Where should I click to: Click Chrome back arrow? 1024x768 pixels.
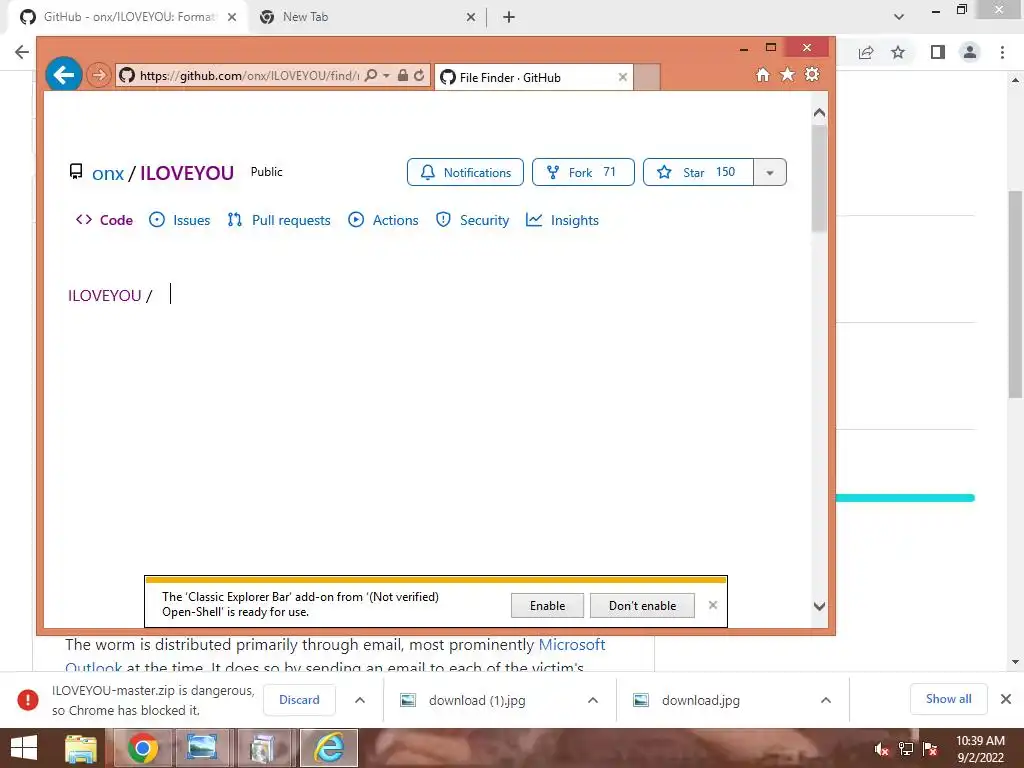tap(22, 52)
